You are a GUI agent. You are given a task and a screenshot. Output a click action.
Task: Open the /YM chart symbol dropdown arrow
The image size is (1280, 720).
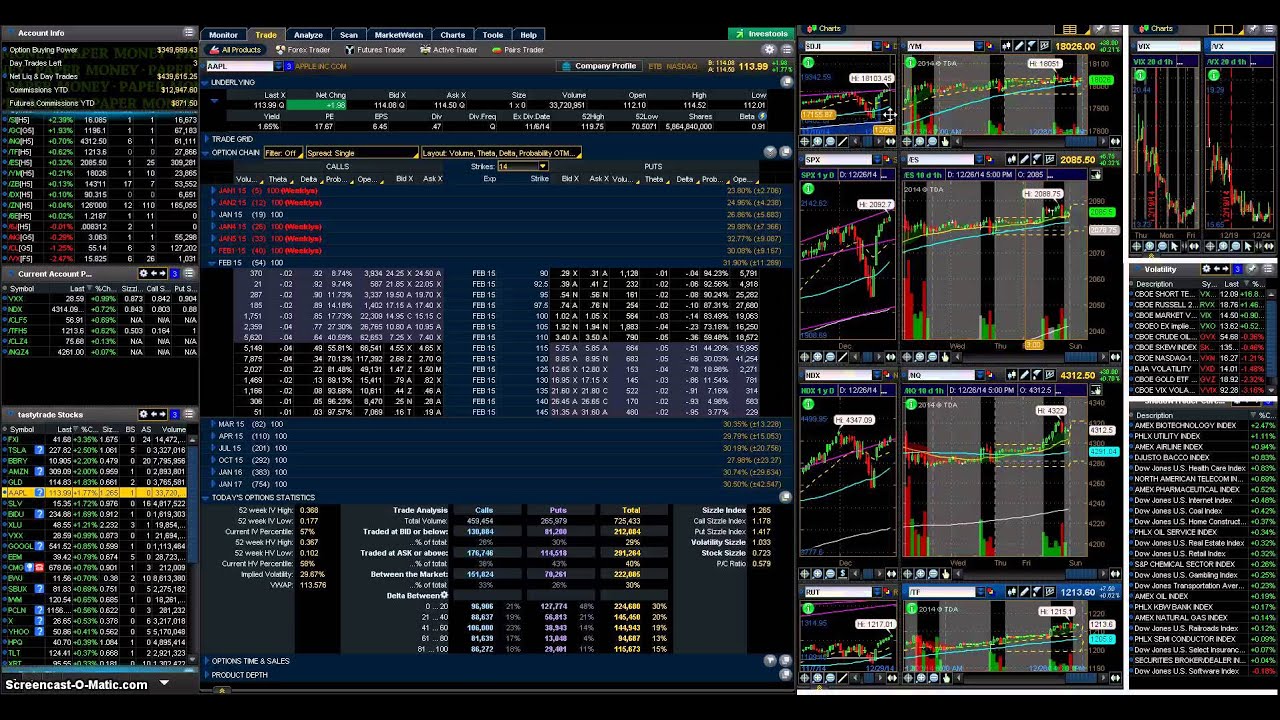[981, 46]
